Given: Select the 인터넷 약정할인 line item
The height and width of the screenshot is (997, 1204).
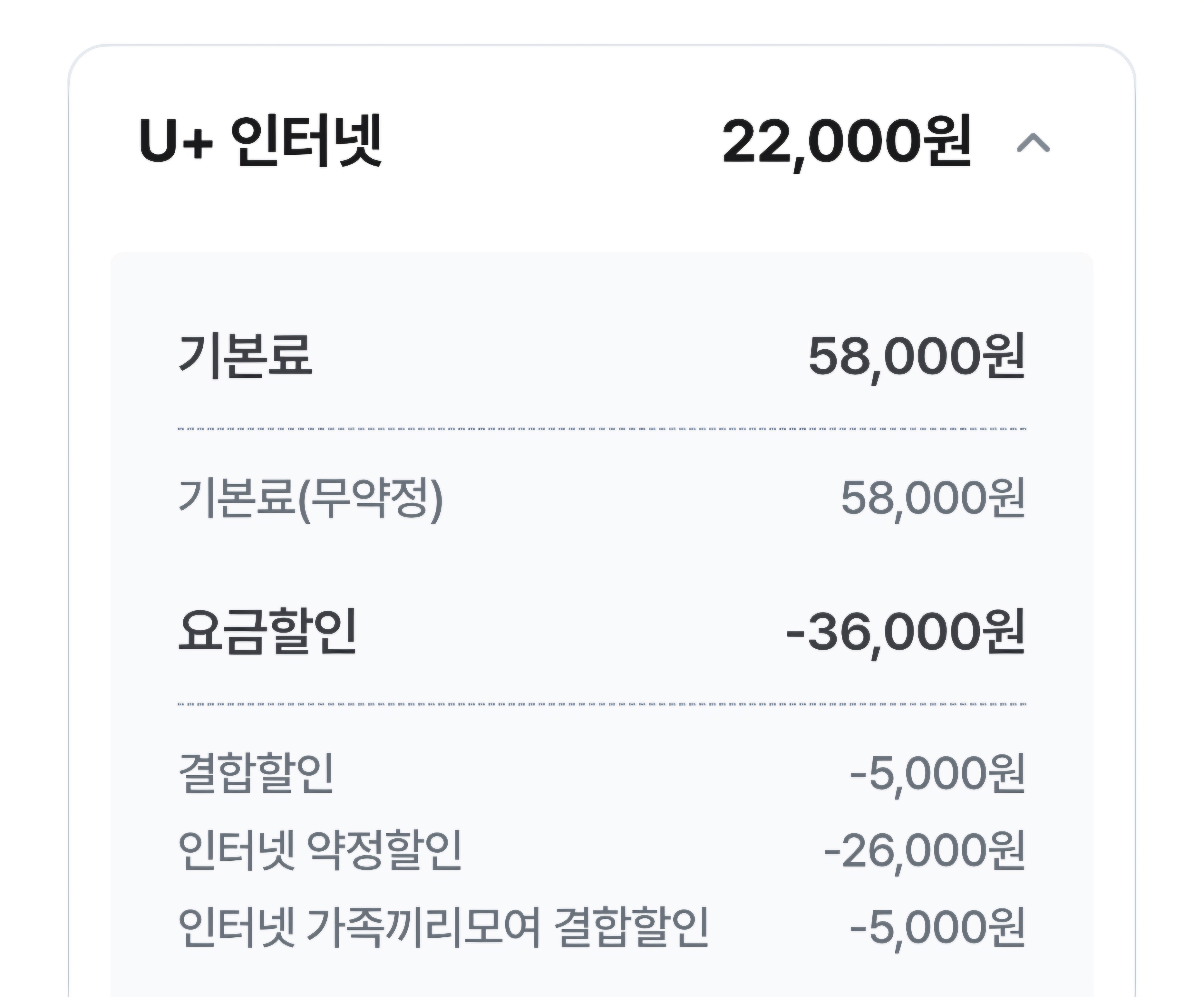Looking at the screenshot, I should tap(320, 850).
